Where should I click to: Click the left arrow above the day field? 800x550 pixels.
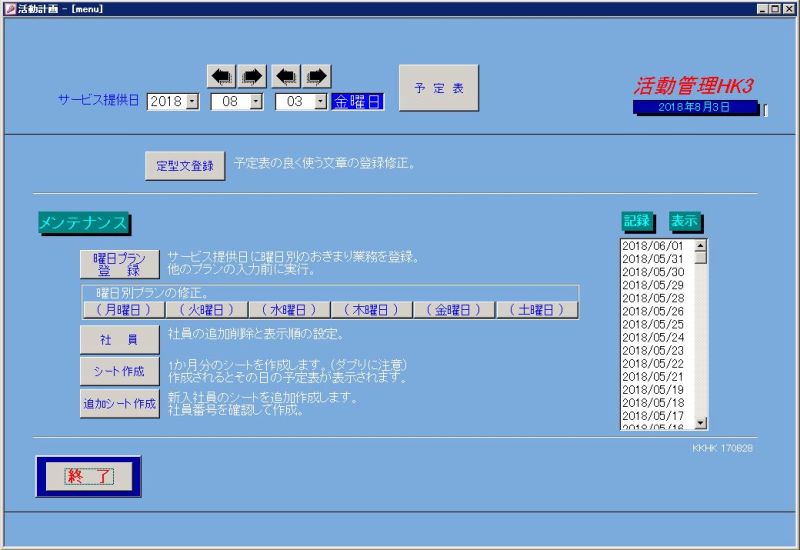click(287, 76)
